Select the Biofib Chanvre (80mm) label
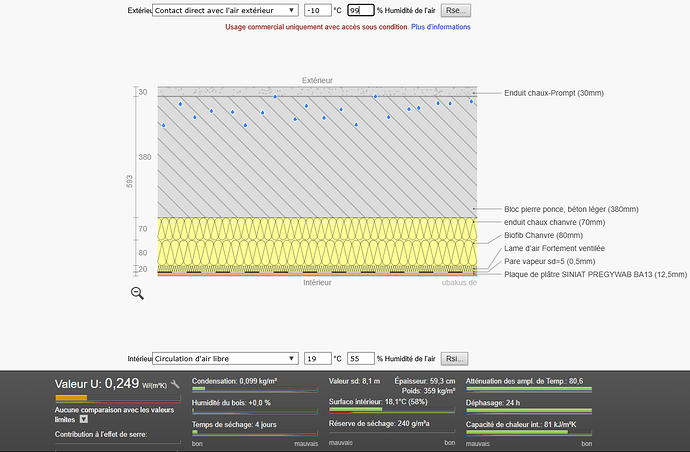The height and width of the screenshot is (452, 690). (x=543, y=235)
